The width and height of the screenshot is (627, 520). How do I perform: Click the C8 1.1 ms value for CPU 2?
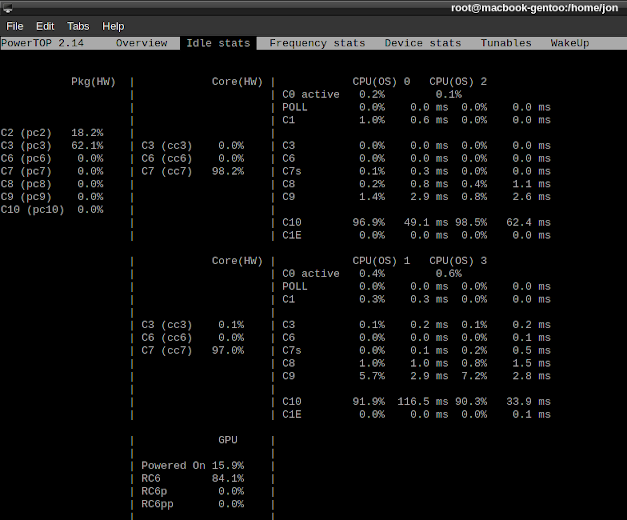532,184
